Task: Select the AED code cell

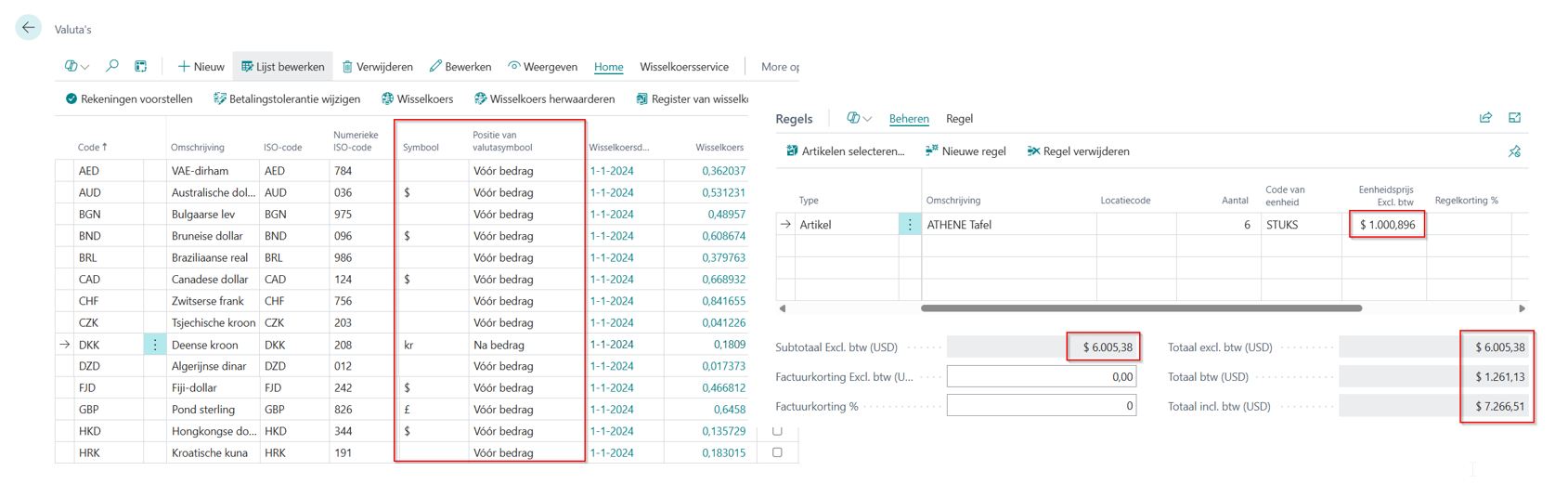Action: (x=110, y=171)
